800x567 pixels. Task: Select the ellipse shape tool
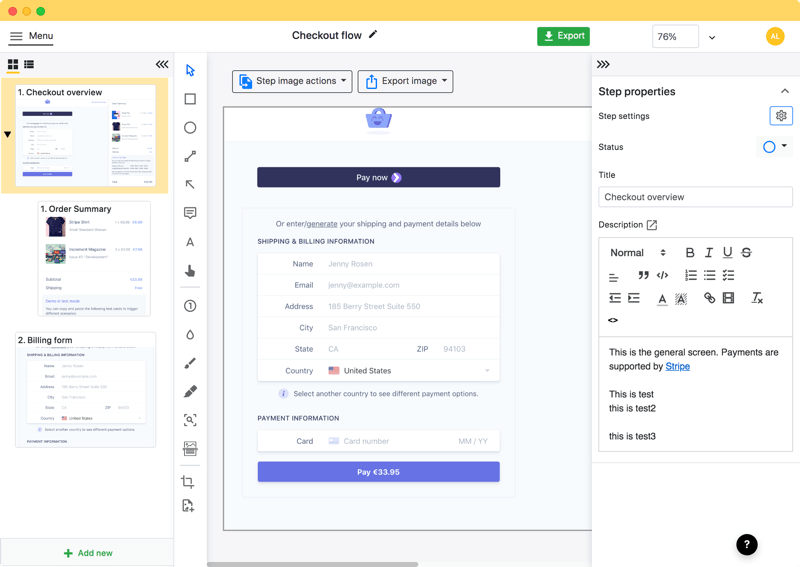tap(190, 128)
